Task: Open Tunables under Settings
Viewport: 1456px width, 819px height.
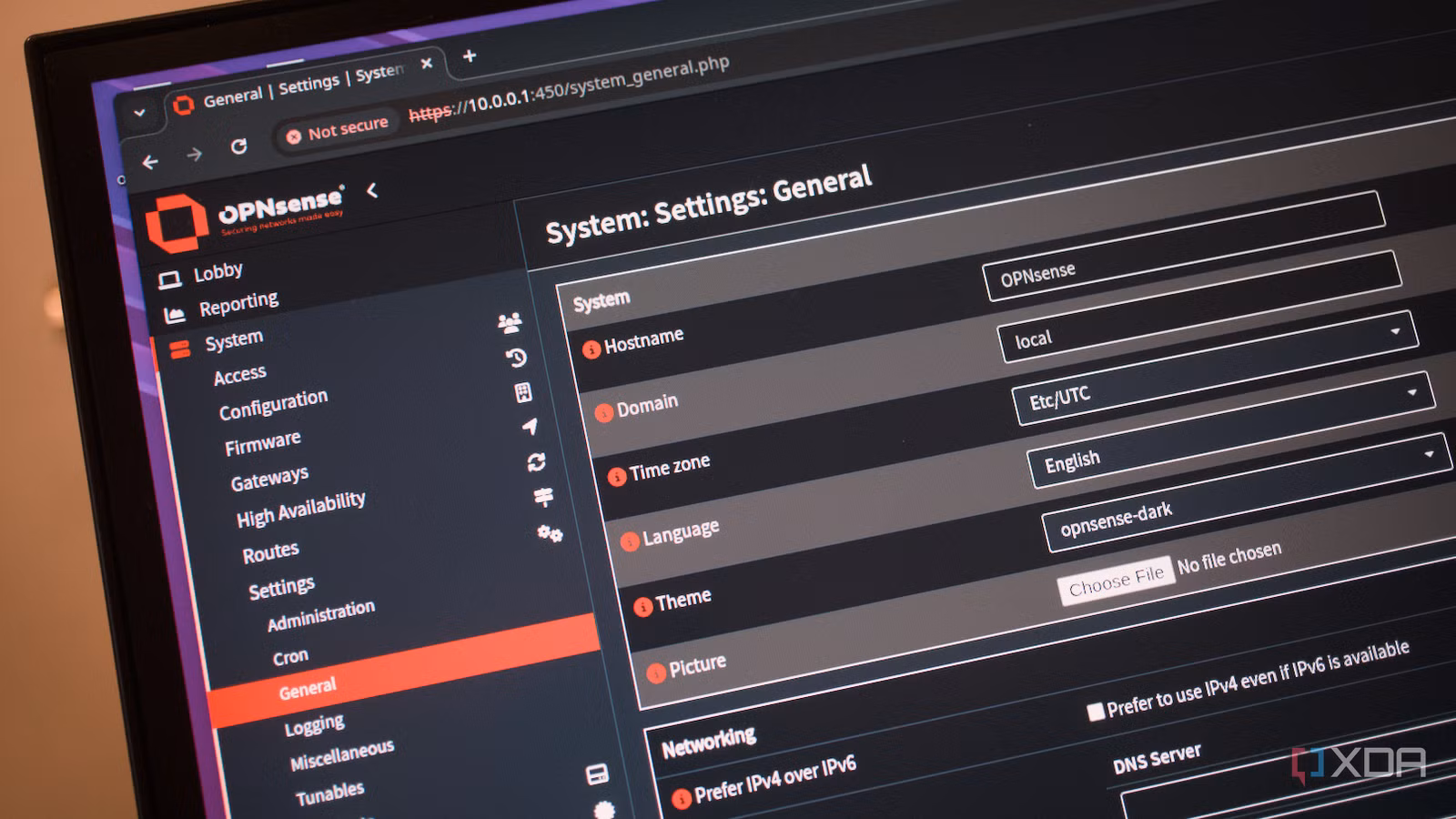Action: coord(330,794)
